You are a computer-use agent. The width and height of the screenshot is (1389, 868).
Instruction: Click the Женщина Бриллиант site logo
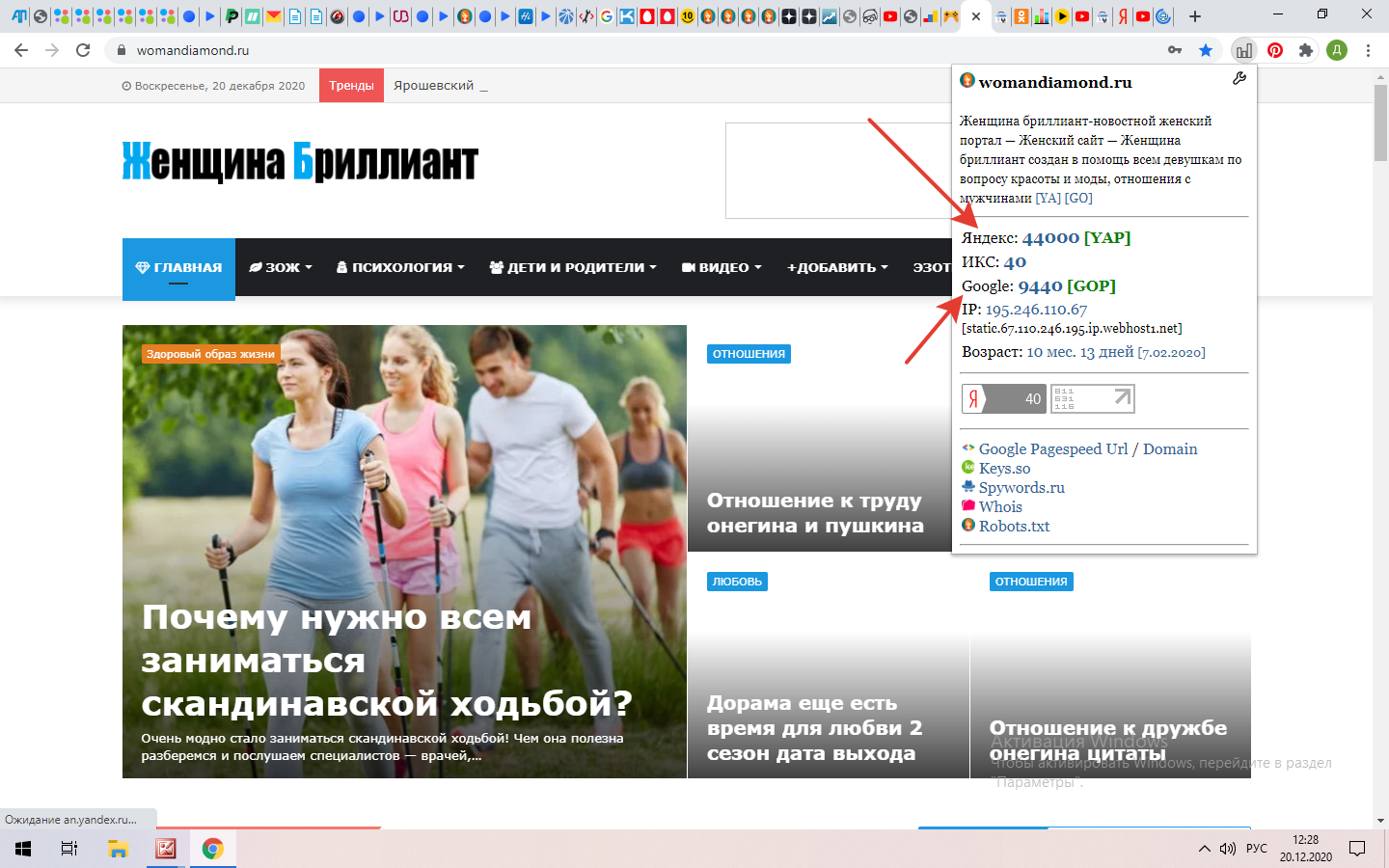click(300, 161)
